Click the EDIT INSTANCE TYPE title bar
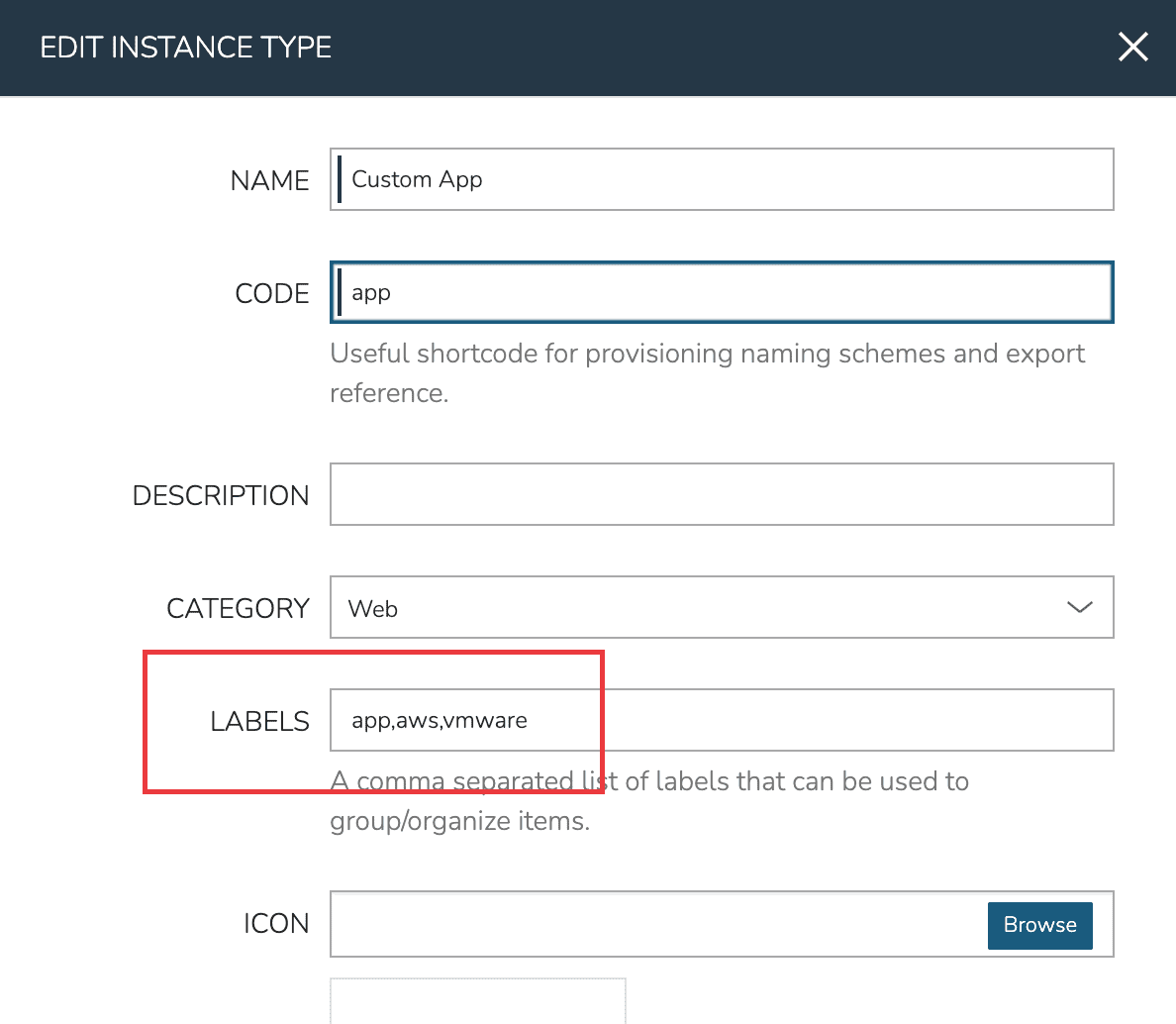 (x=185, y=47)
